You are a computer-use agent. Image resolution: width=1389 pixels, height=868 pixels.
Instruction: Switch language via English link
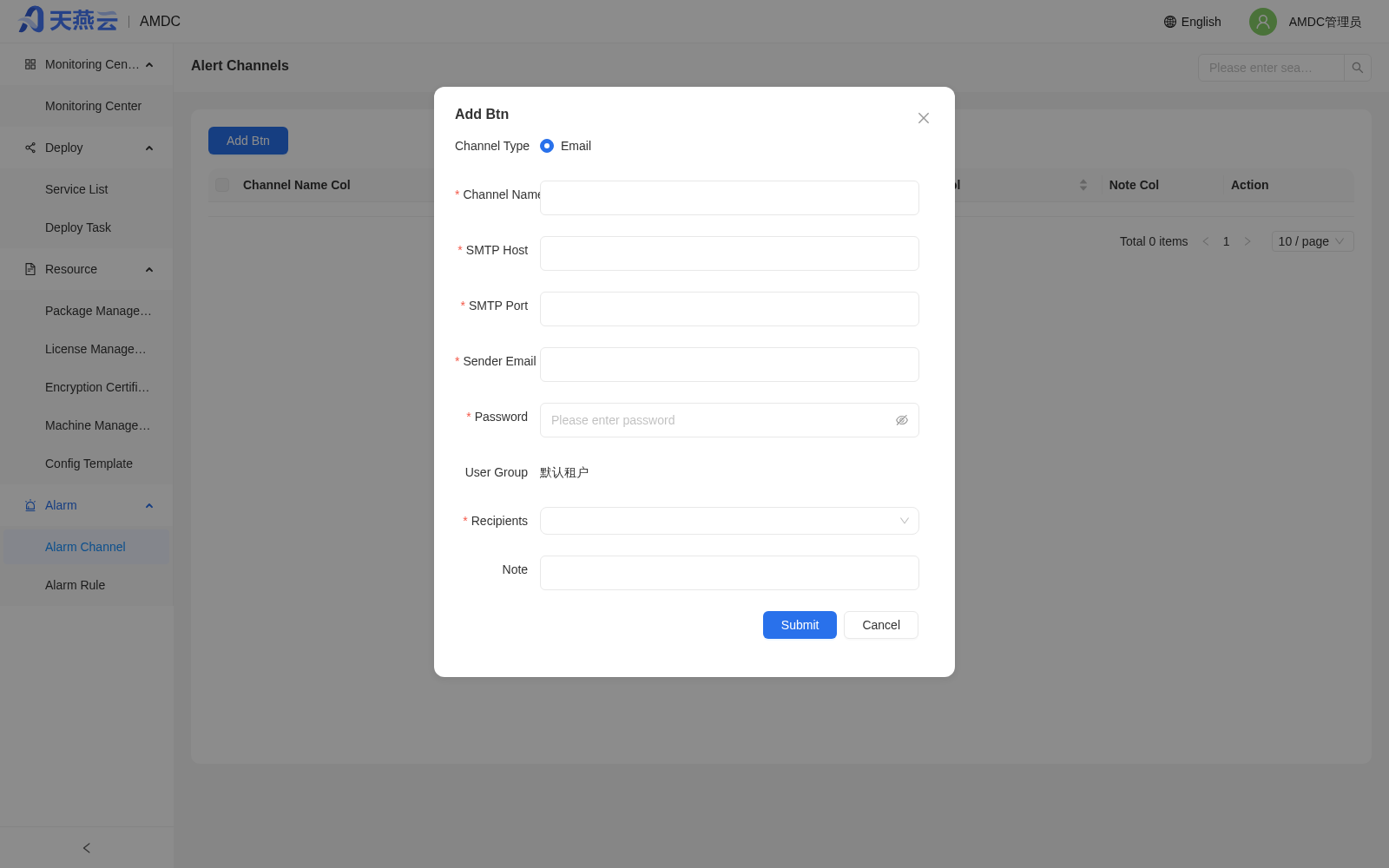click(1201, 22)
